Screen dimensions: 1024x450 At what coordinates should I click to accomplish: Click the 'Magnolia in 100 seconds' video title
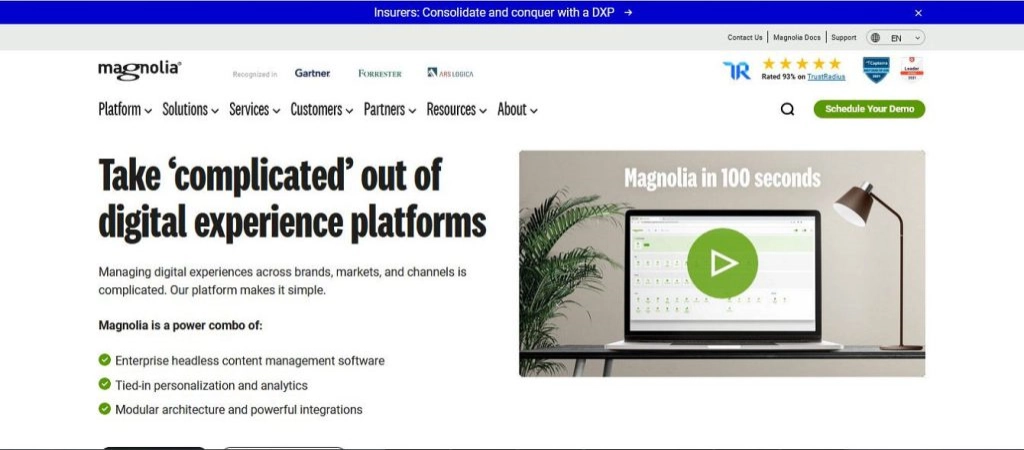(x=722, y=178)
